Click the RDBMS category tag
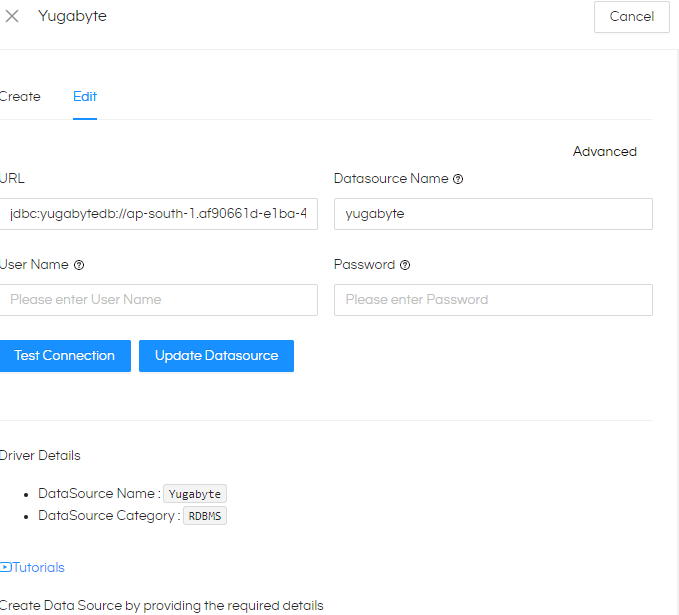The width and height of the screenshot is (679, 615). click(x=205, y=516)
